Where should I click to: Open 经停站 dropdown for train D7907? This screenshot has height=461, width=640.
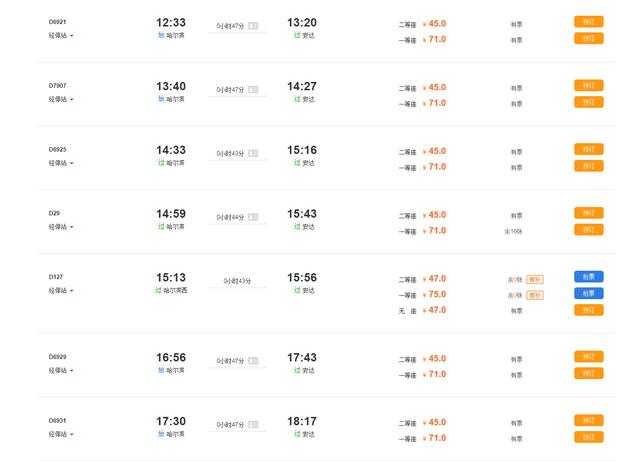click(x=62, y=99)
